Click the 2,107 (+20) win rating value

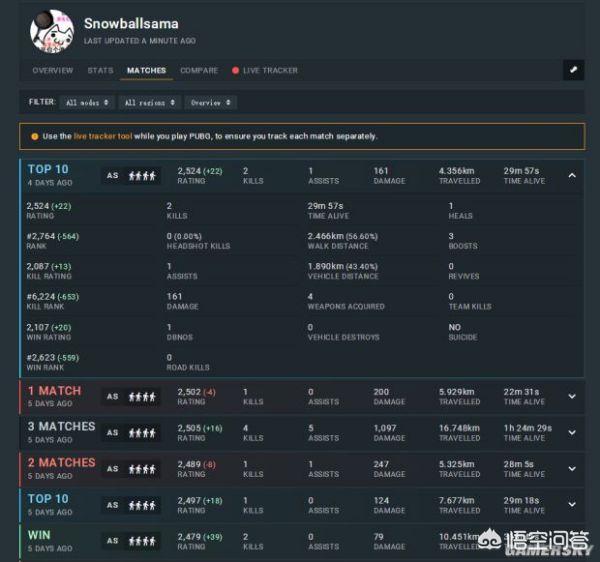(x=49, y=327)
